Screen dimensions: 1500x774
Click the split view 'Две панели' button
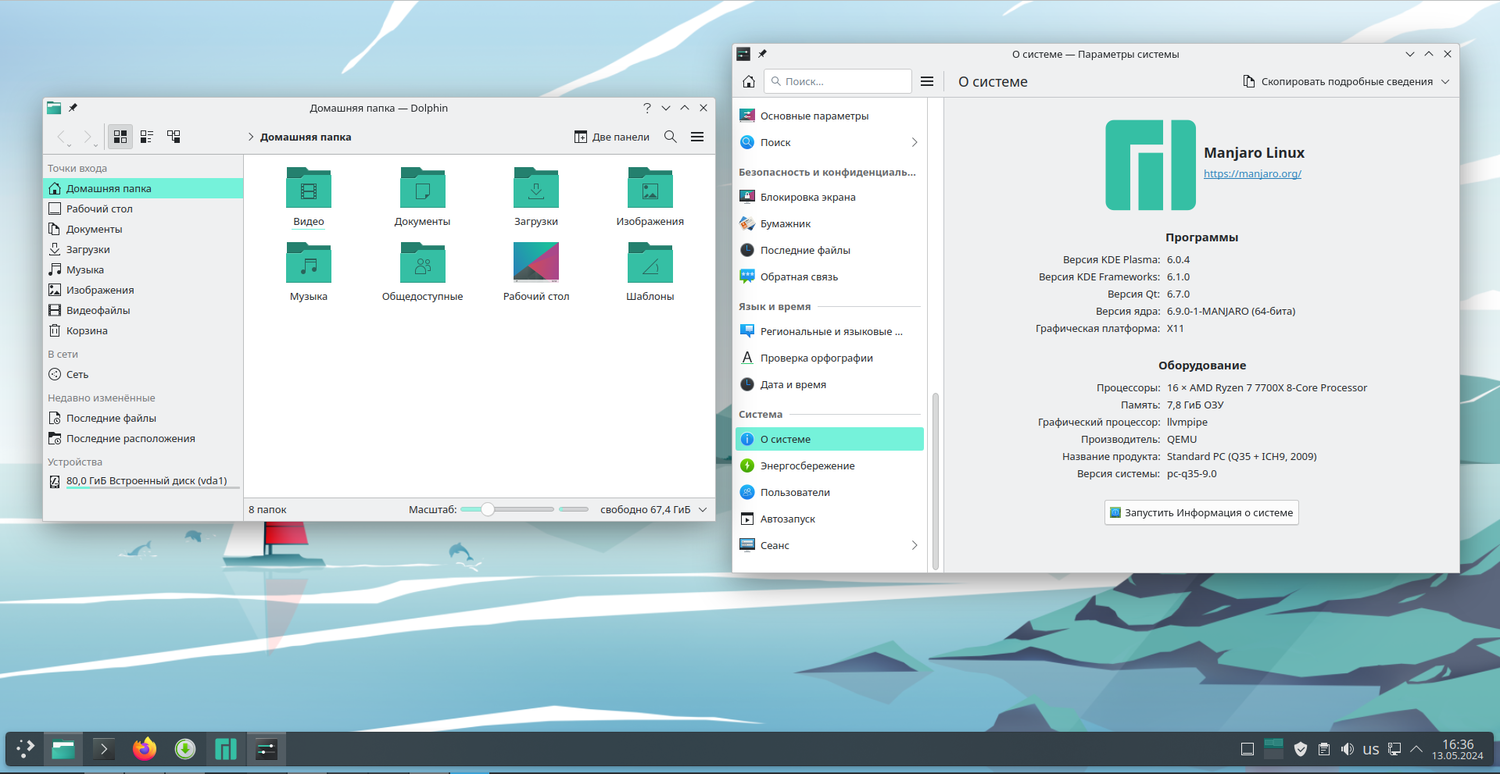click(612, 137)
